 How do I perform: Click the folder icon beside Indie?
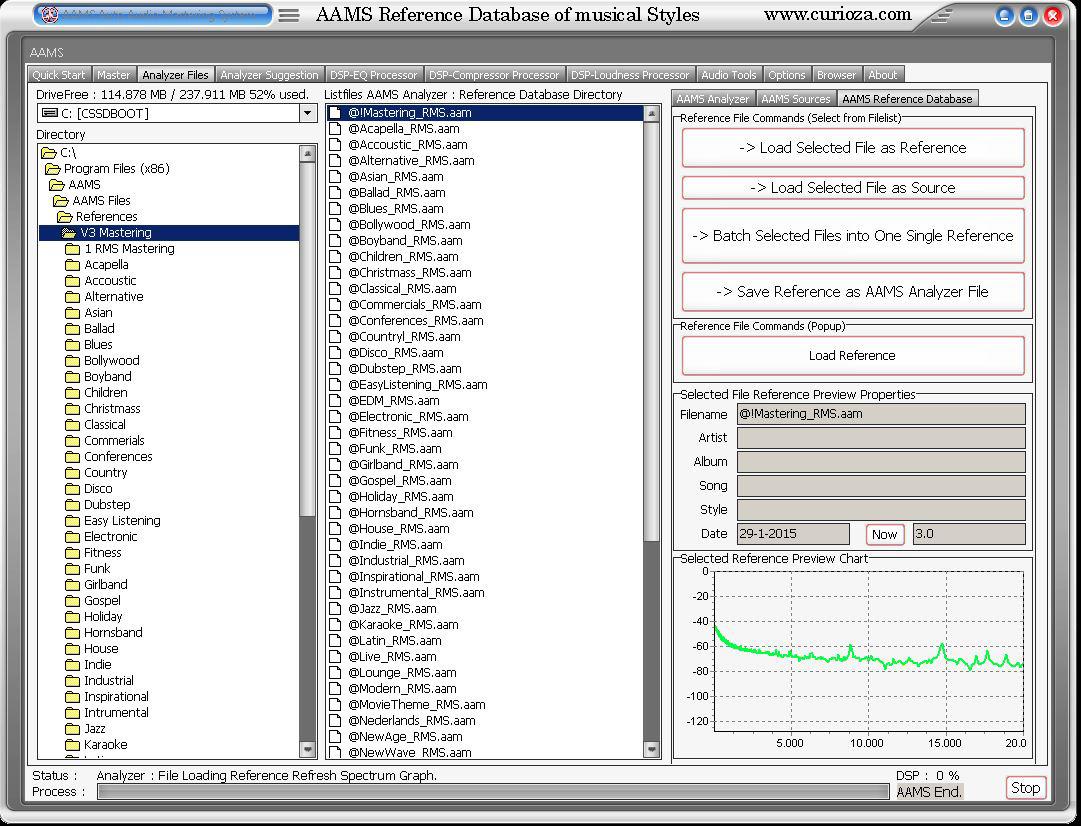click(x=72, y=665)
